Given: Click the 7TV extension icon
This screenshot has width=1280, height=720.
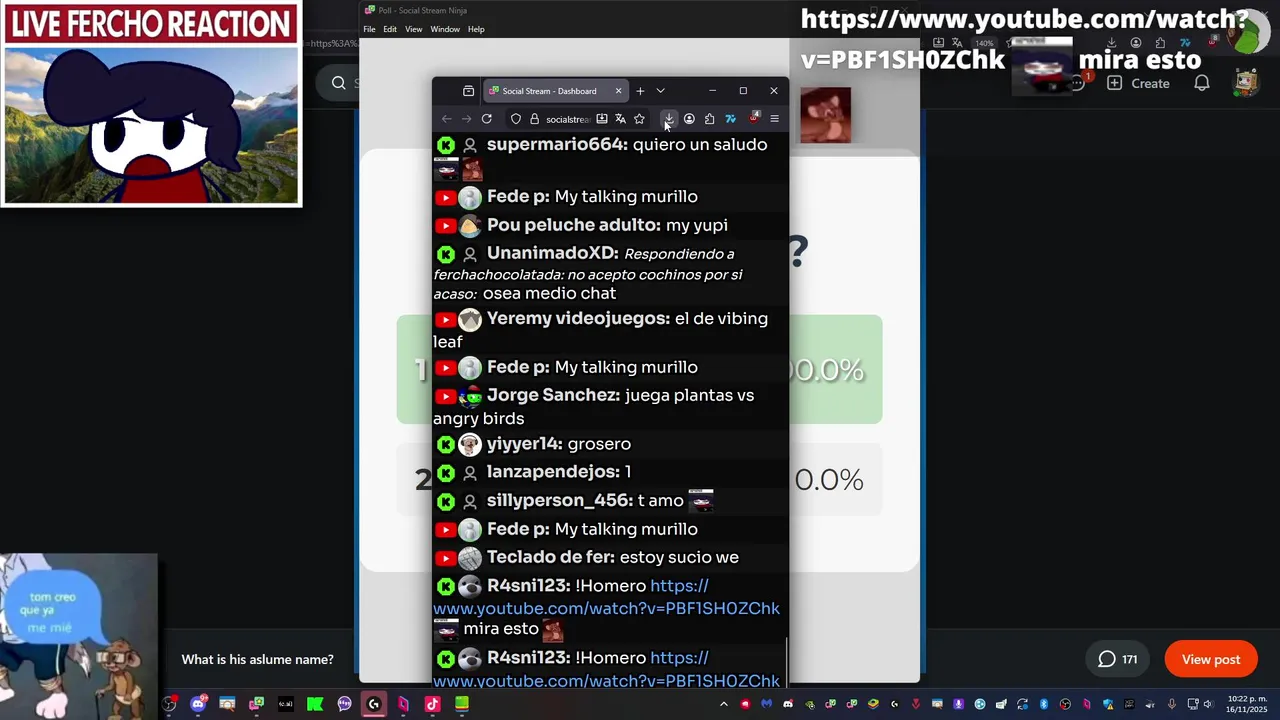Looking at the screenshot, I should (730, 119).
